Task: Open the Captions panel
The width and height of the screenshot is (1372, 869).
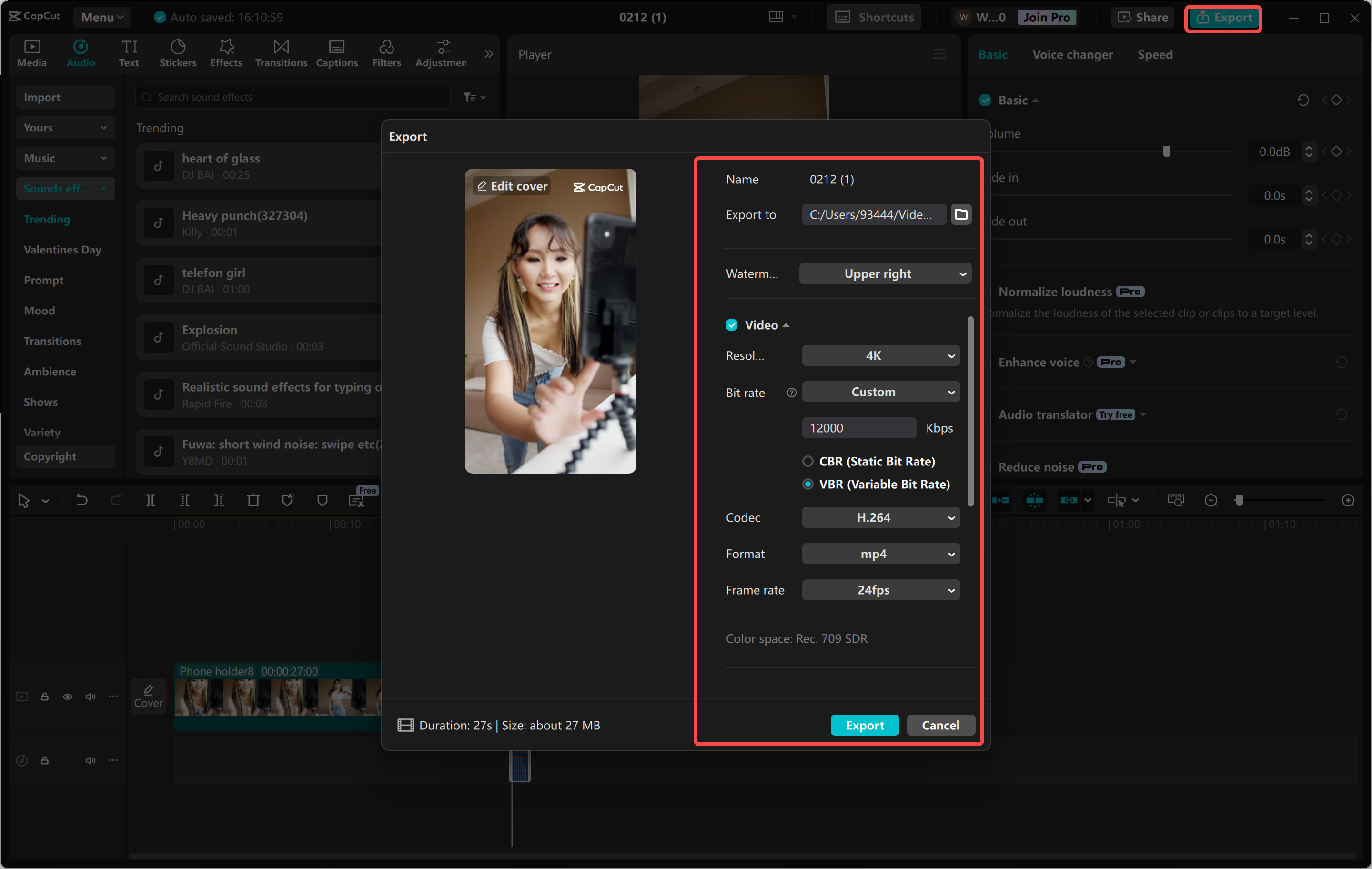Action: click(x=337, y=53)
